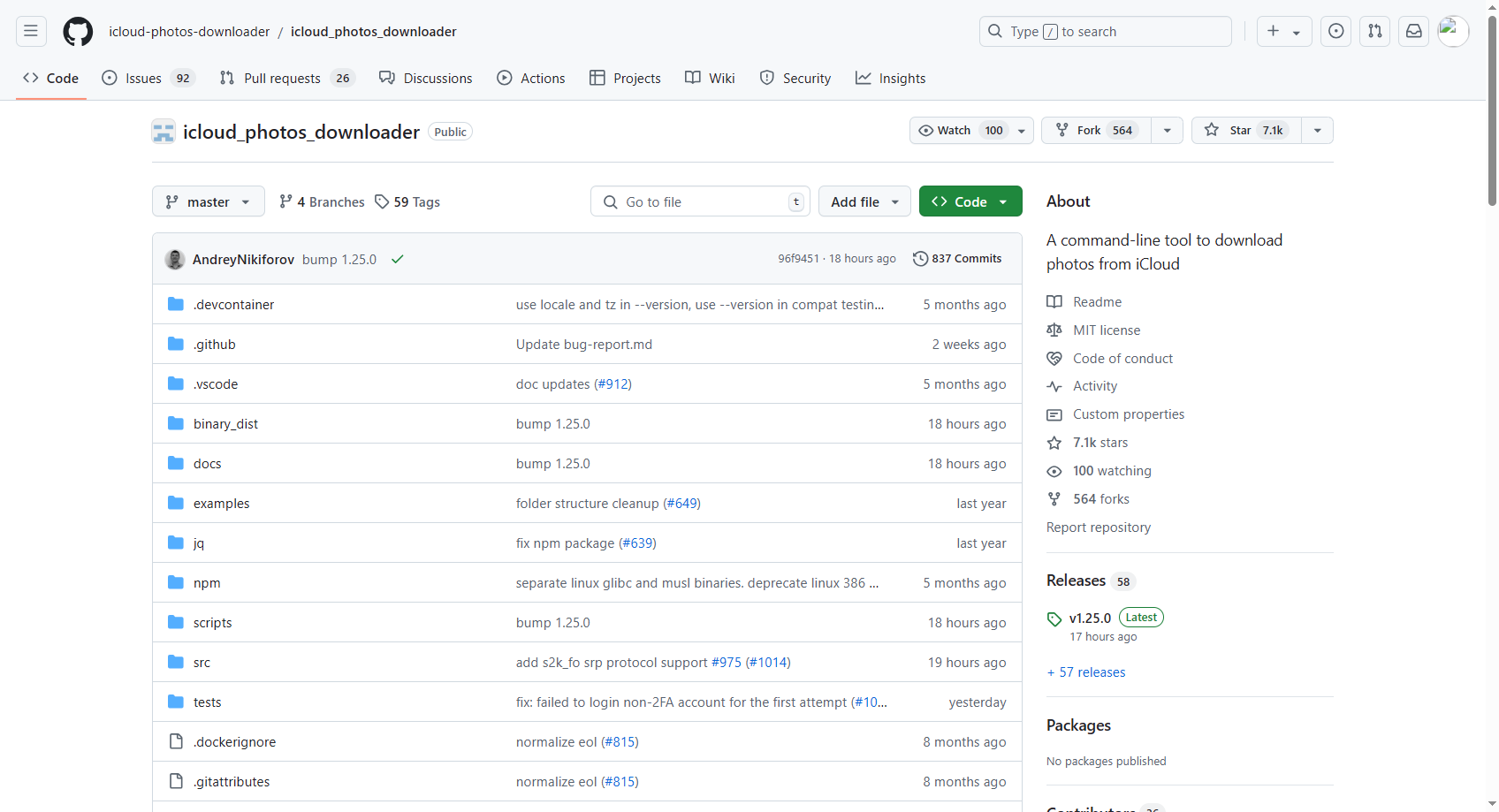Open the user profile avatar menu
1499x812 pixels.
[x=1453, y=32]
